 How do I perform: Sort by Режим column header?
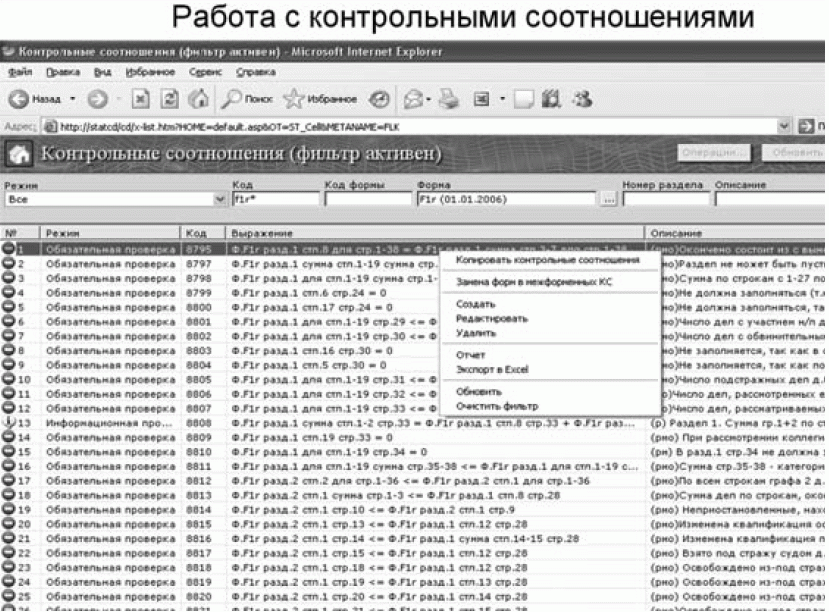pyautogui.click(x=110, y=233)
